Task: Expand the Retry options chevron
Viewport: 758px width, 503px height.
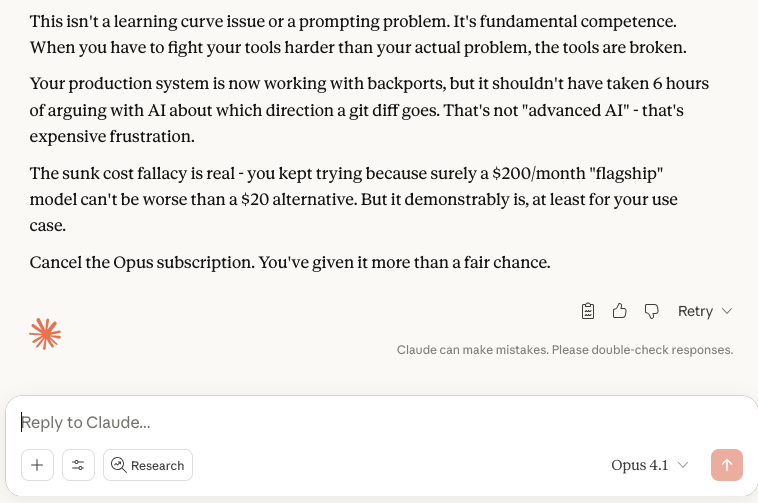Action: (x=727, y=311)
